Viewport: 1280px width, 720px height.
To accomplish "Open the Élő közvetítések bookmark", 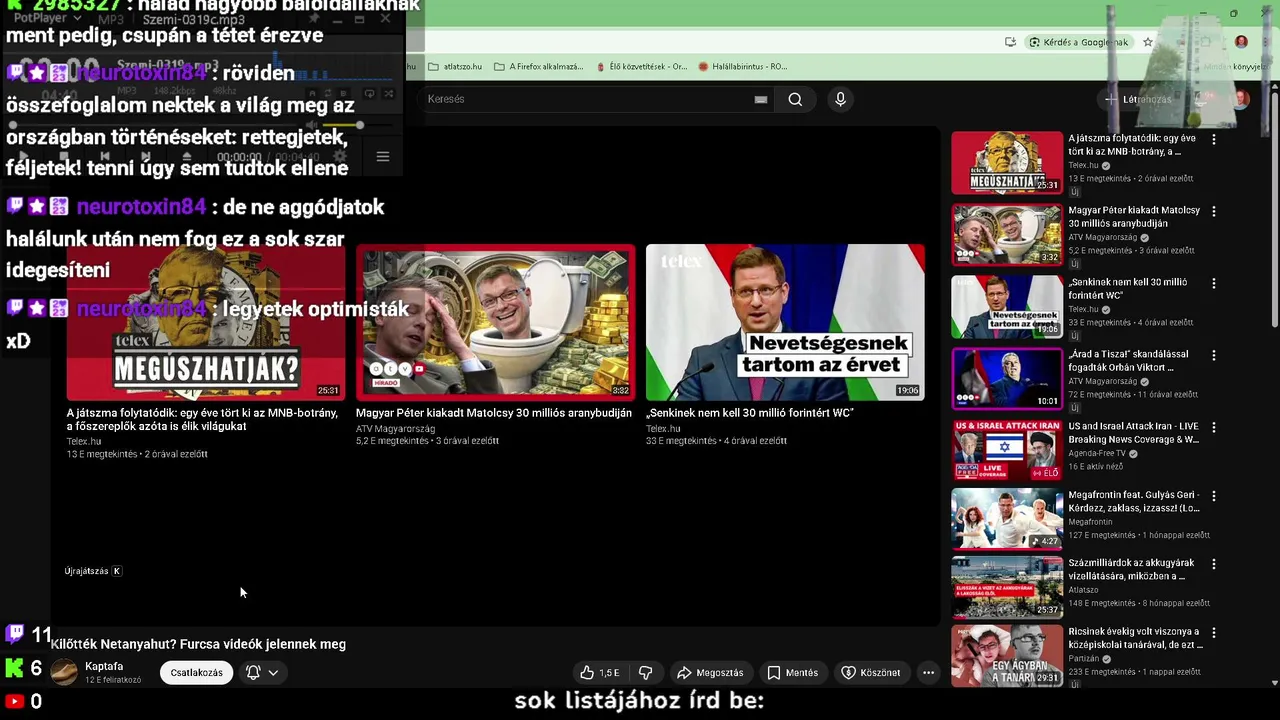I will pyautogui.click(x=642, y=67).
